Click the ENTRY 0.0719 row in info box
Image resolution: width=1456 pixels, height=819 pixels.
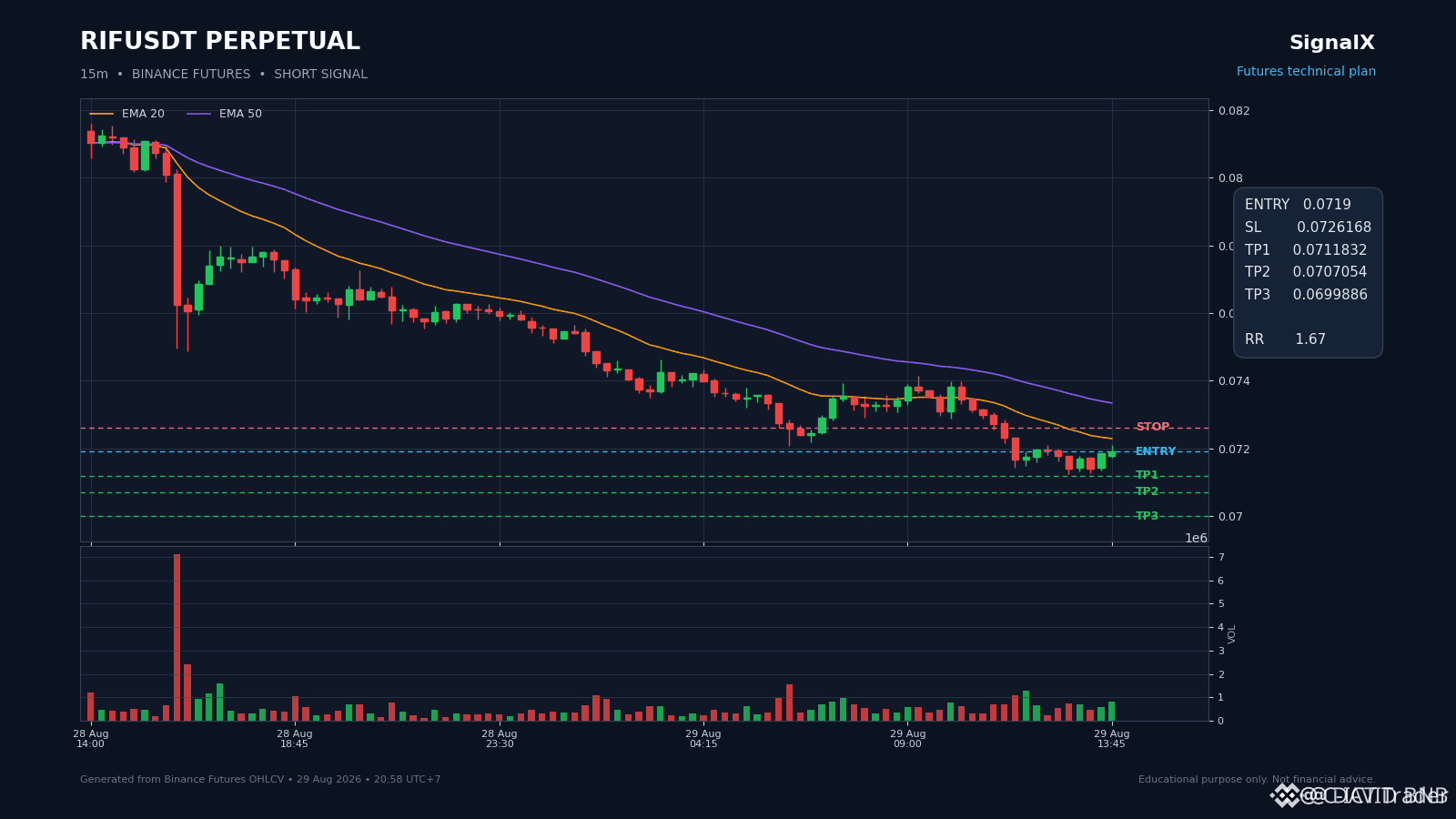click(1298, 205)
